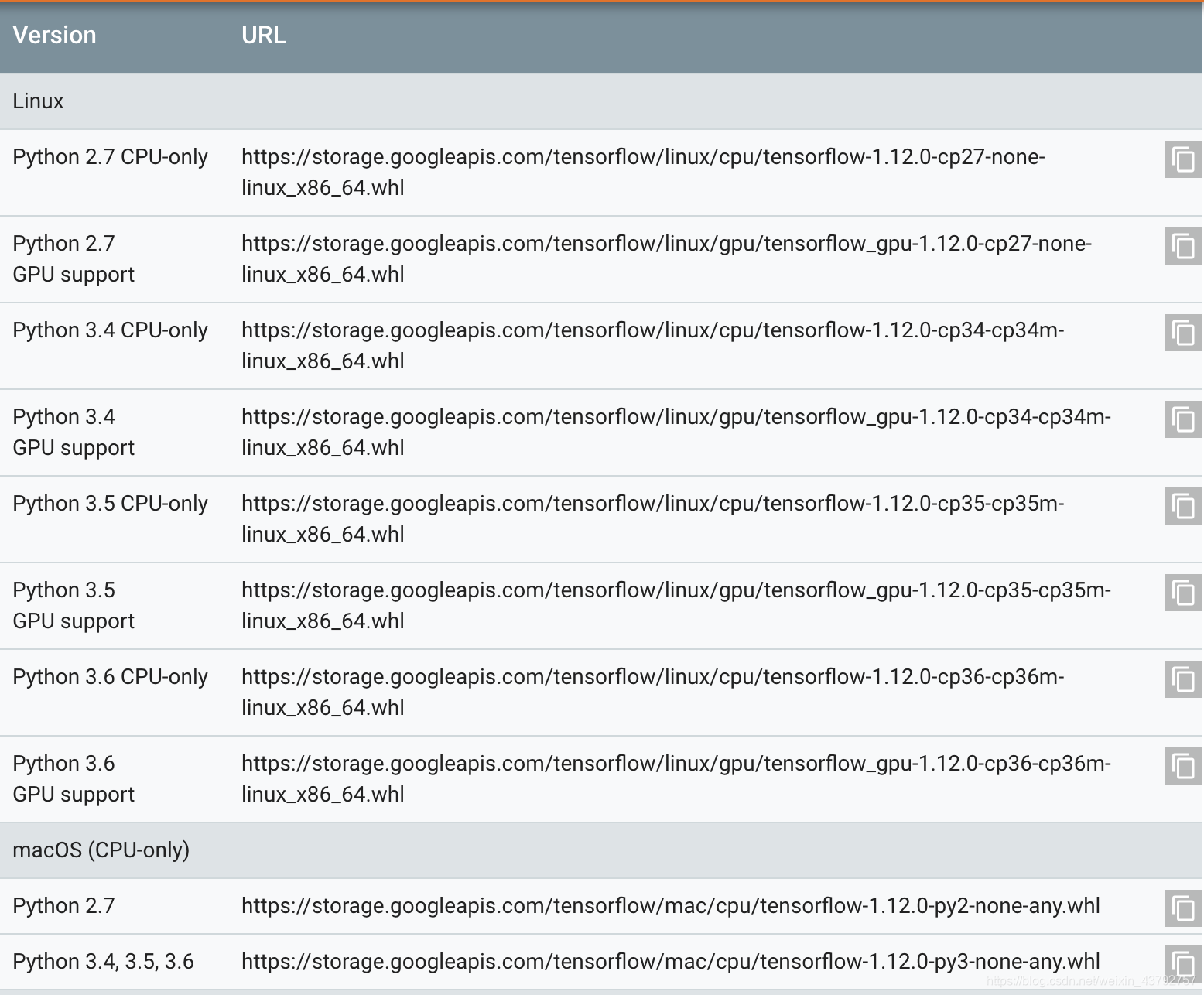
Task: Copy the Python 3.6 GPU support URL
Action: [x=1183, y=766]
